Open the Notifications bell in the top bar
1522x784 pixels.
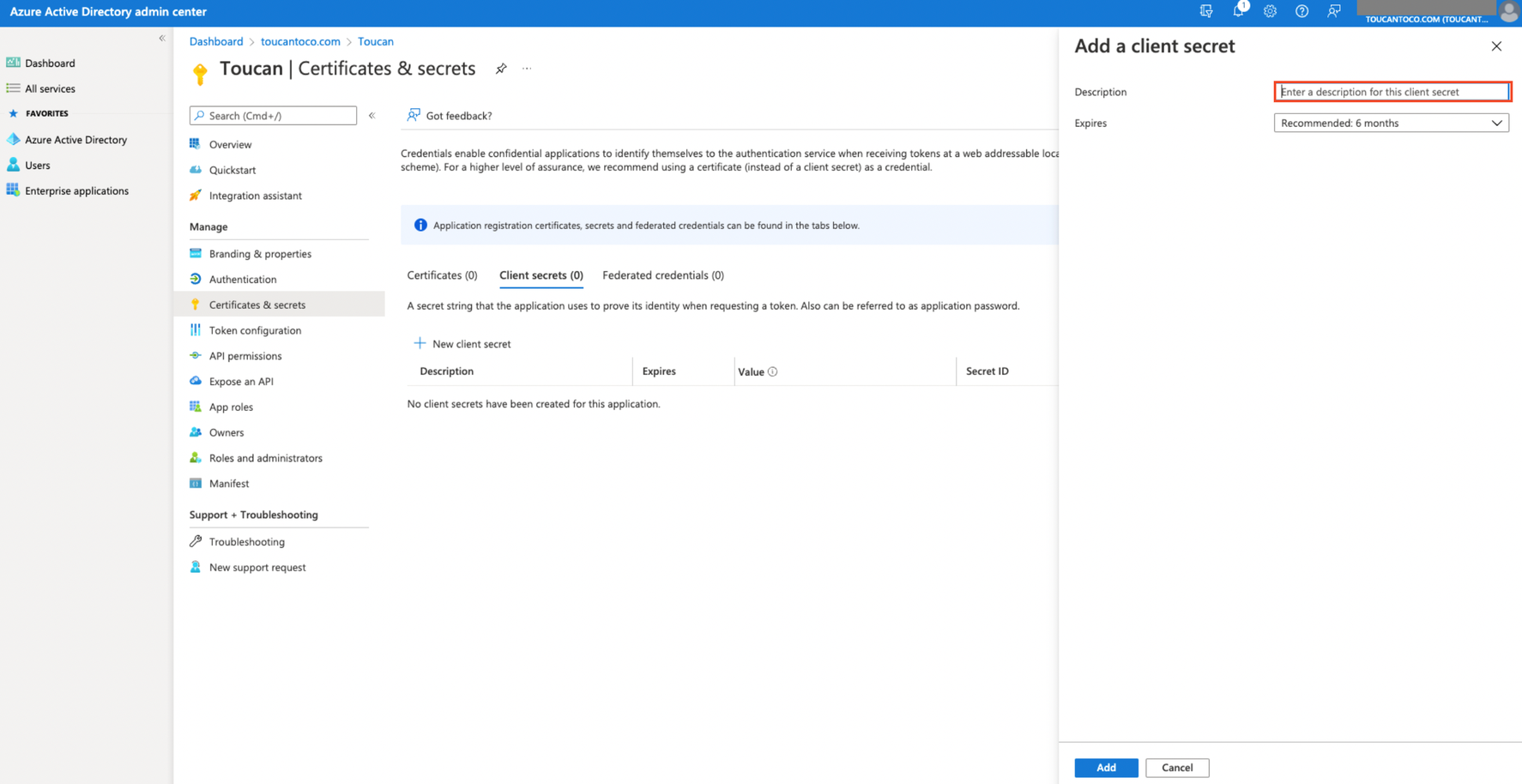[x=1237, y=11]
